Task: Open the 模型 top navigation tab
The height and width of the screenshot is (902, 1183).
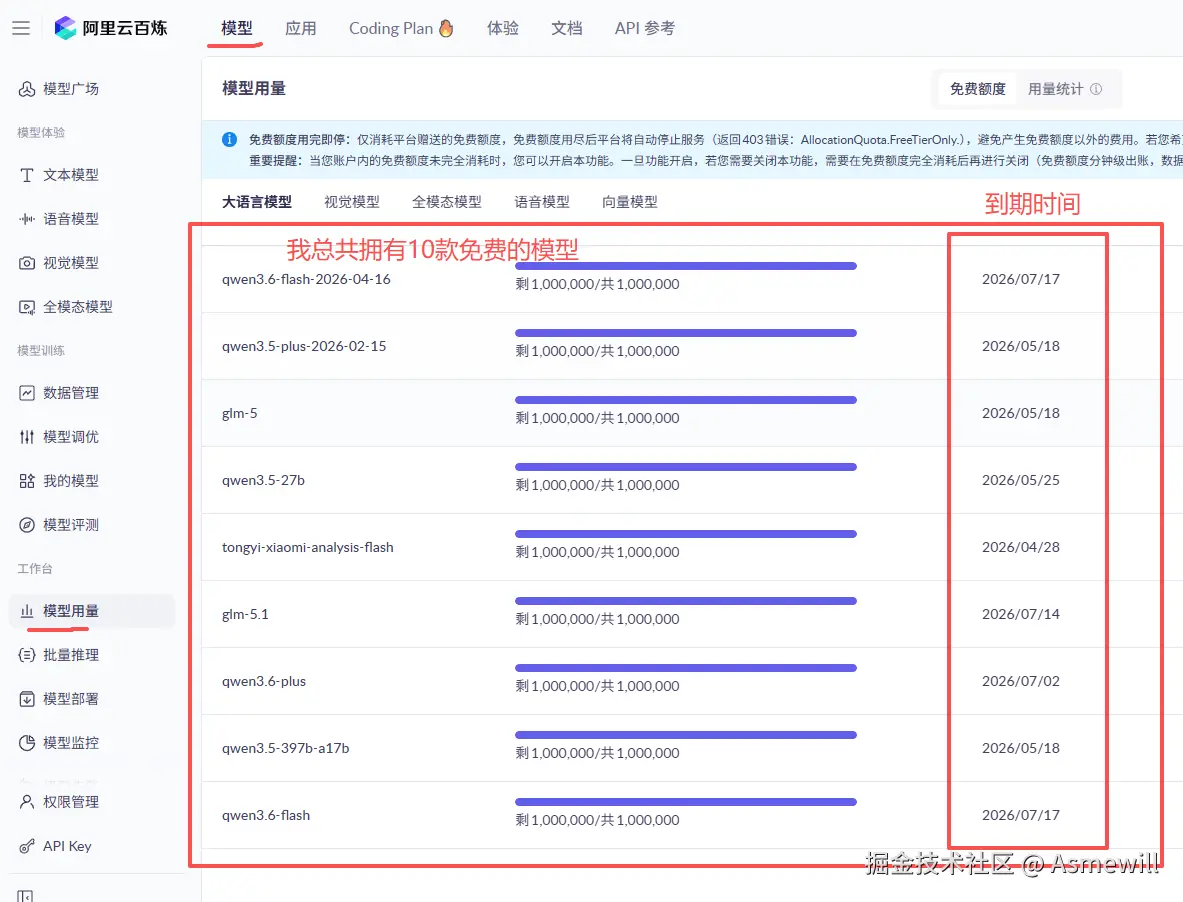Action: coord(236,28)
